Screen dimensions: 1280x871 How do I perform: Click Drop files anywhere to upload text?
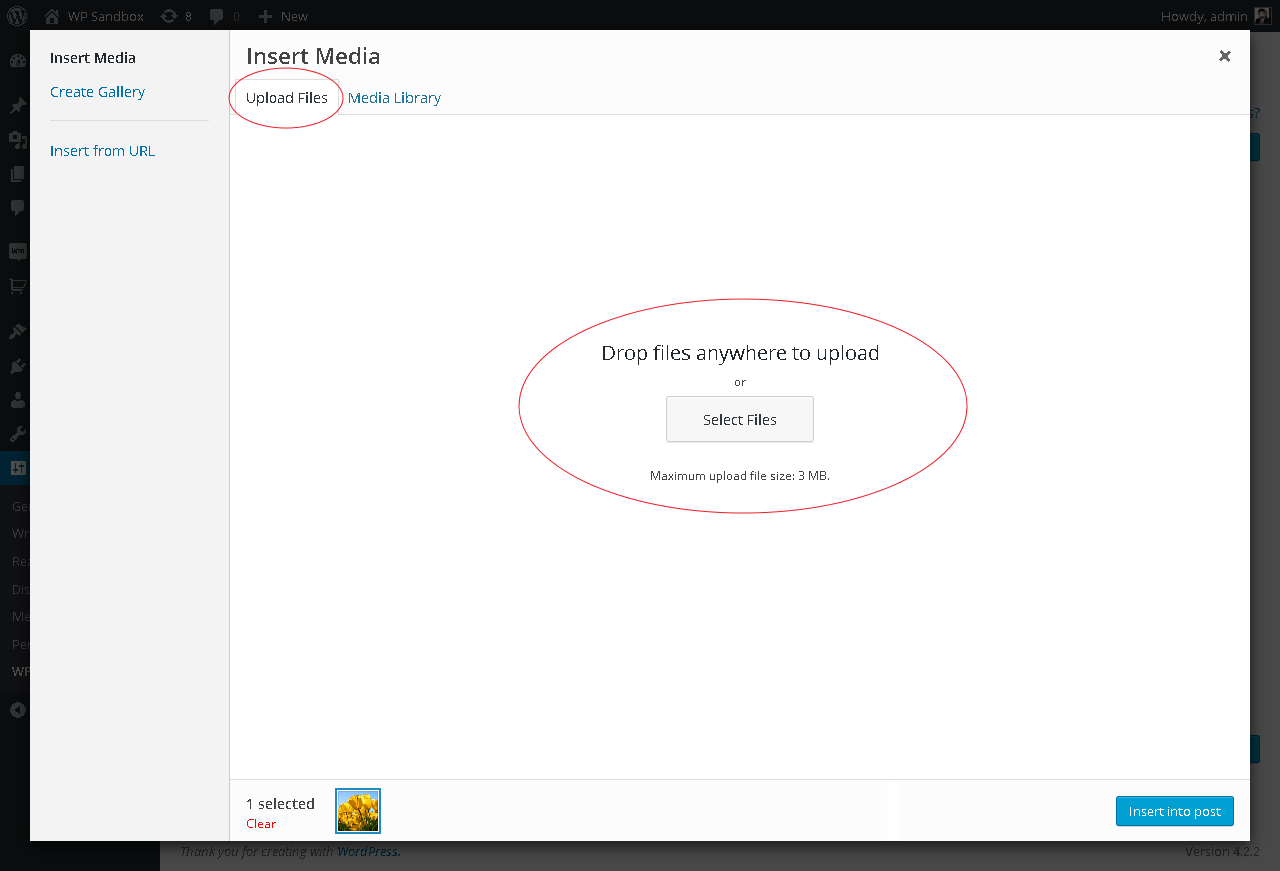point(740,353)
